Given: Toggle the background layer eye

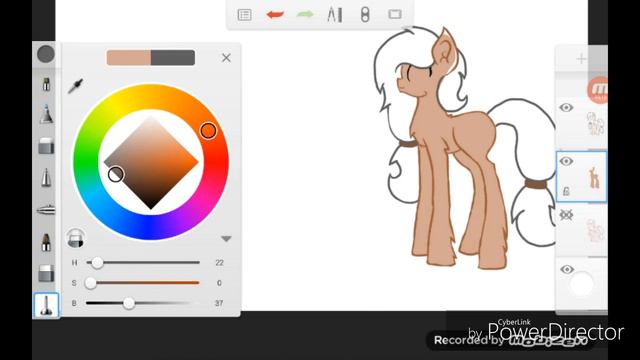Looking at the screenshot, I should click(567, 269).
